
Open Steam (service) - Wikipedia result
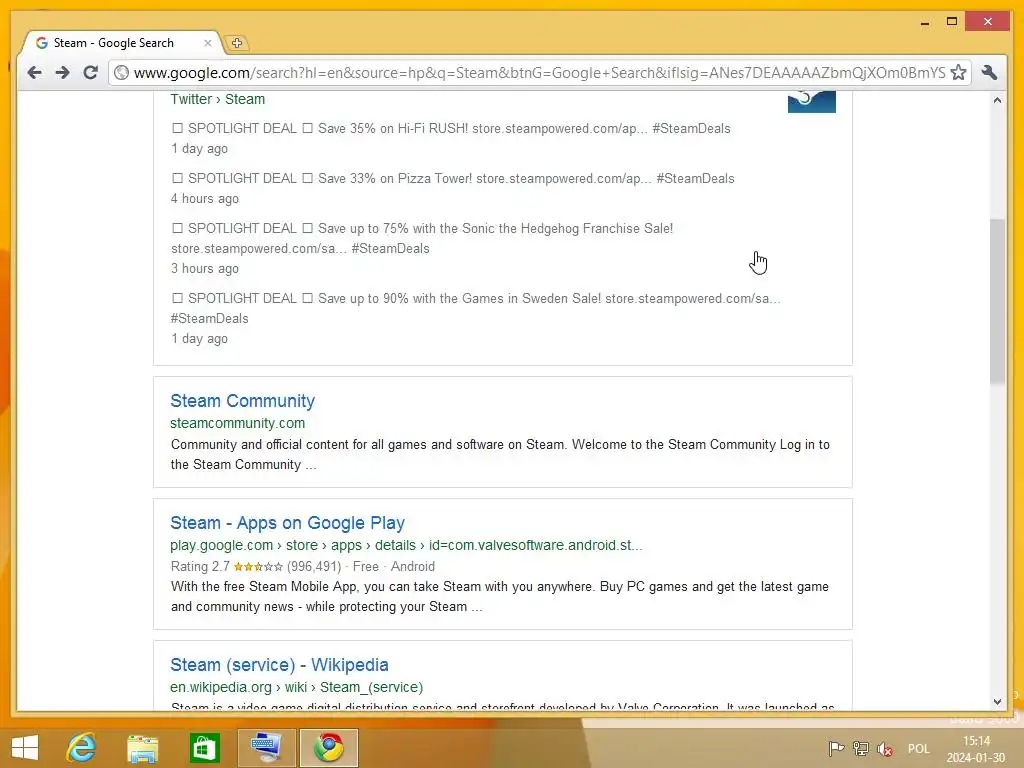click(x=280, y=665)
